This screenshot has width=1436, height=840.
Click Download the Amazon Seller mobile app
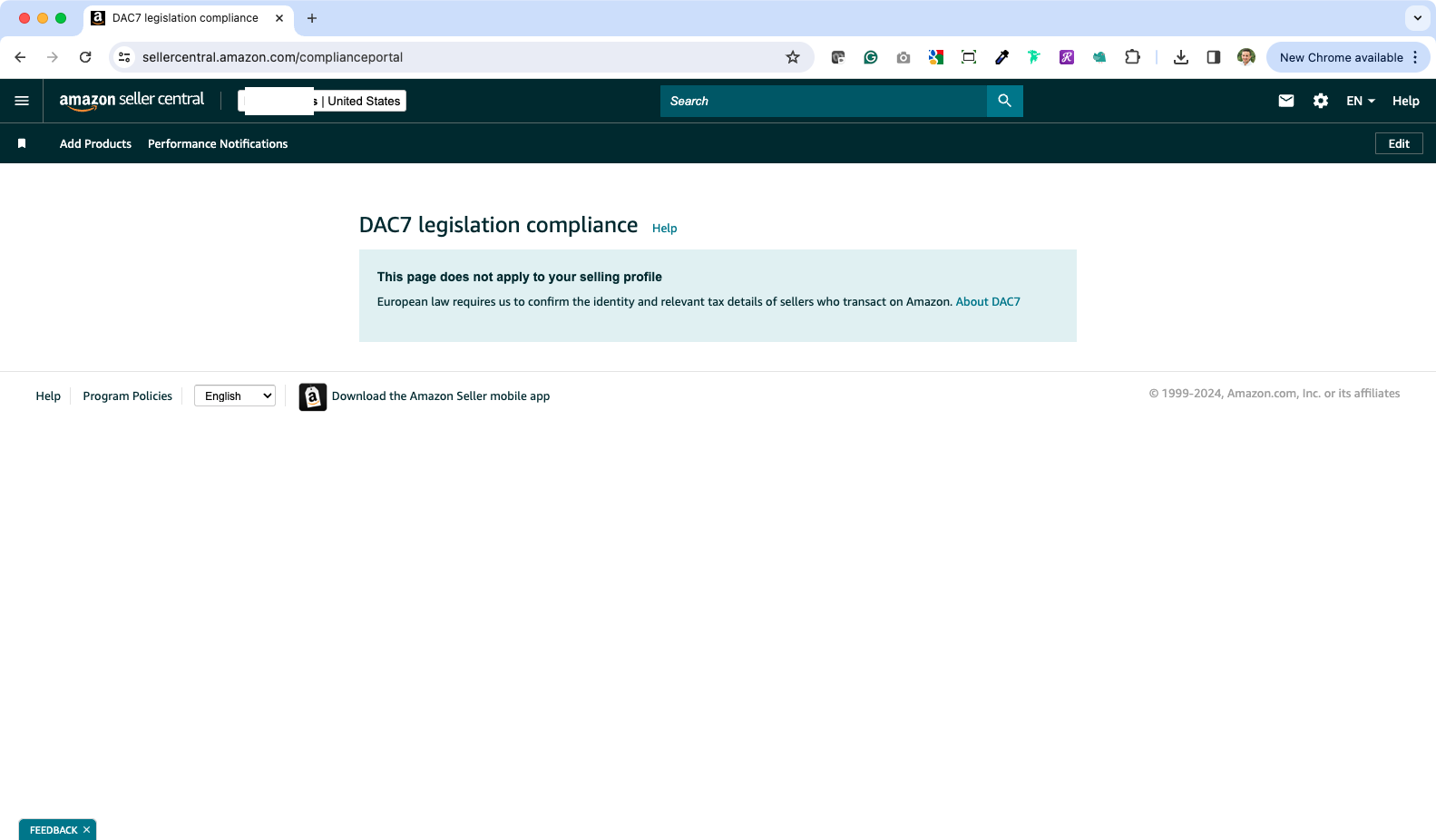(441, 396)
